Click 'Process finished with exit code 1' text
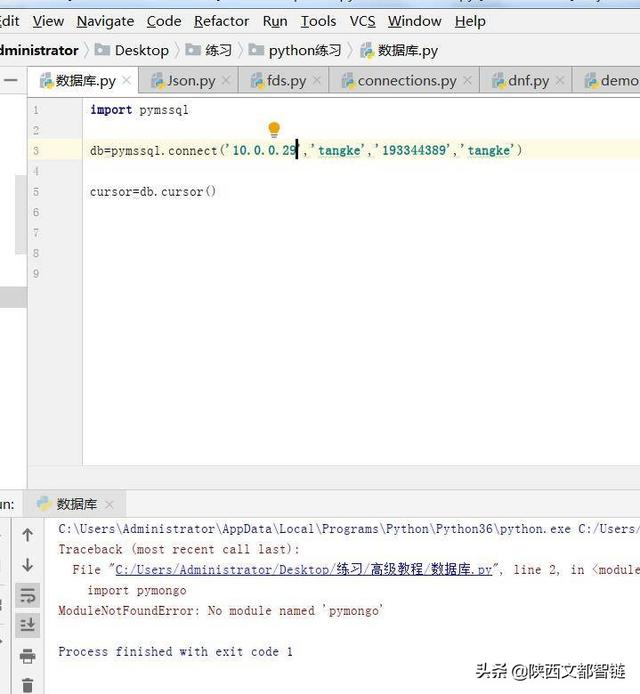The height and width of the screenshot is (694, 640). 175,652
